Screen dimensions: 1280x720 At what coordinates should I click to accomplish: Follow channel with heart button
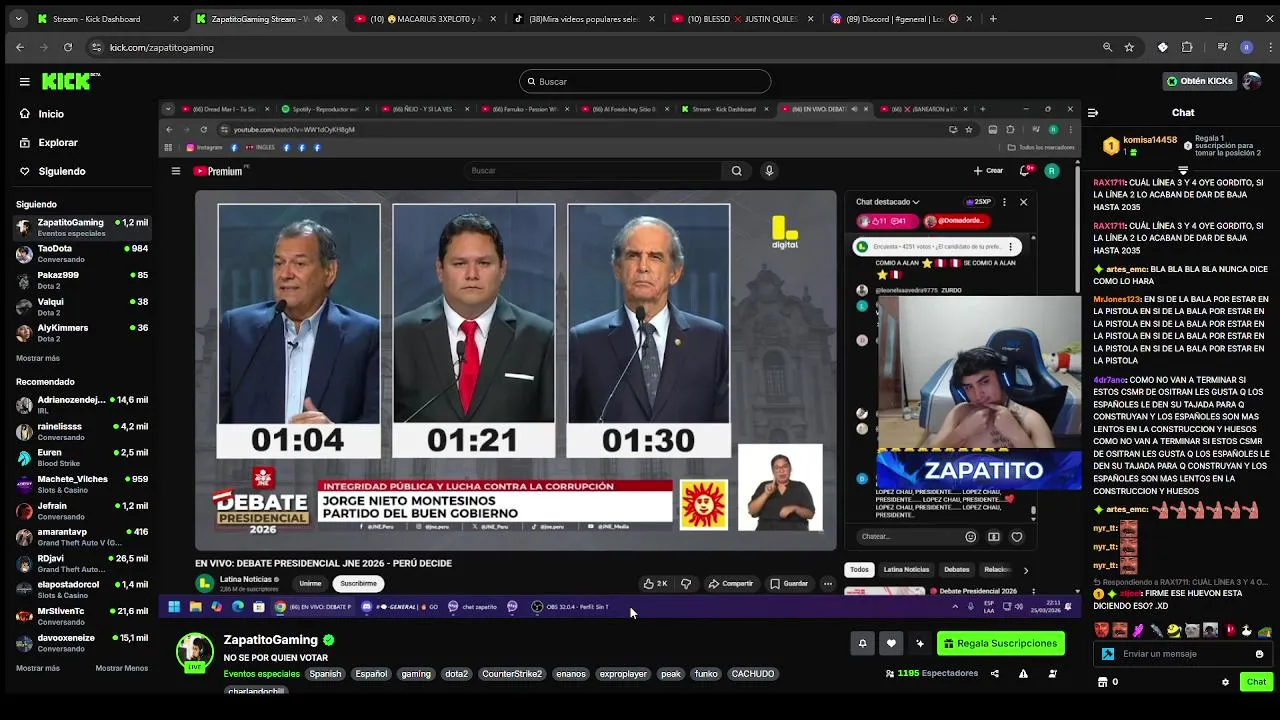pyautogui.click(x=891, y=643)
